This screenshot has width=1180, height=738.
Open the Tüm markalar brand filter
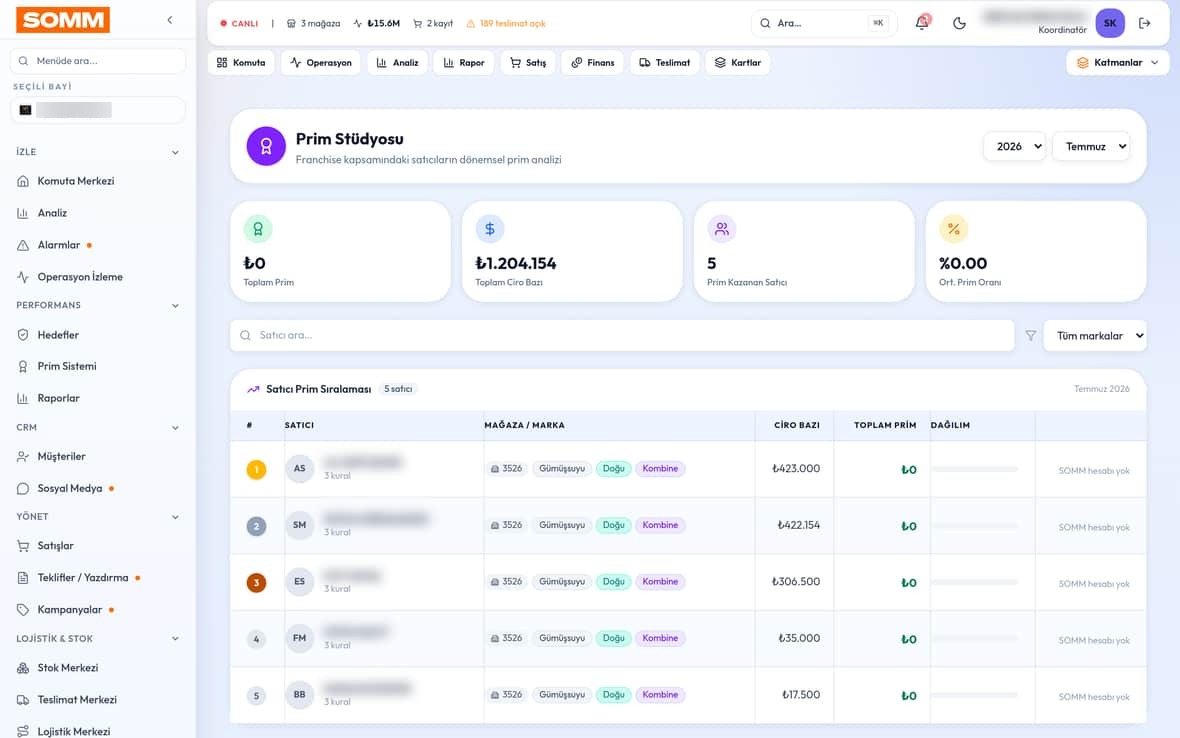pos(1095,336)
